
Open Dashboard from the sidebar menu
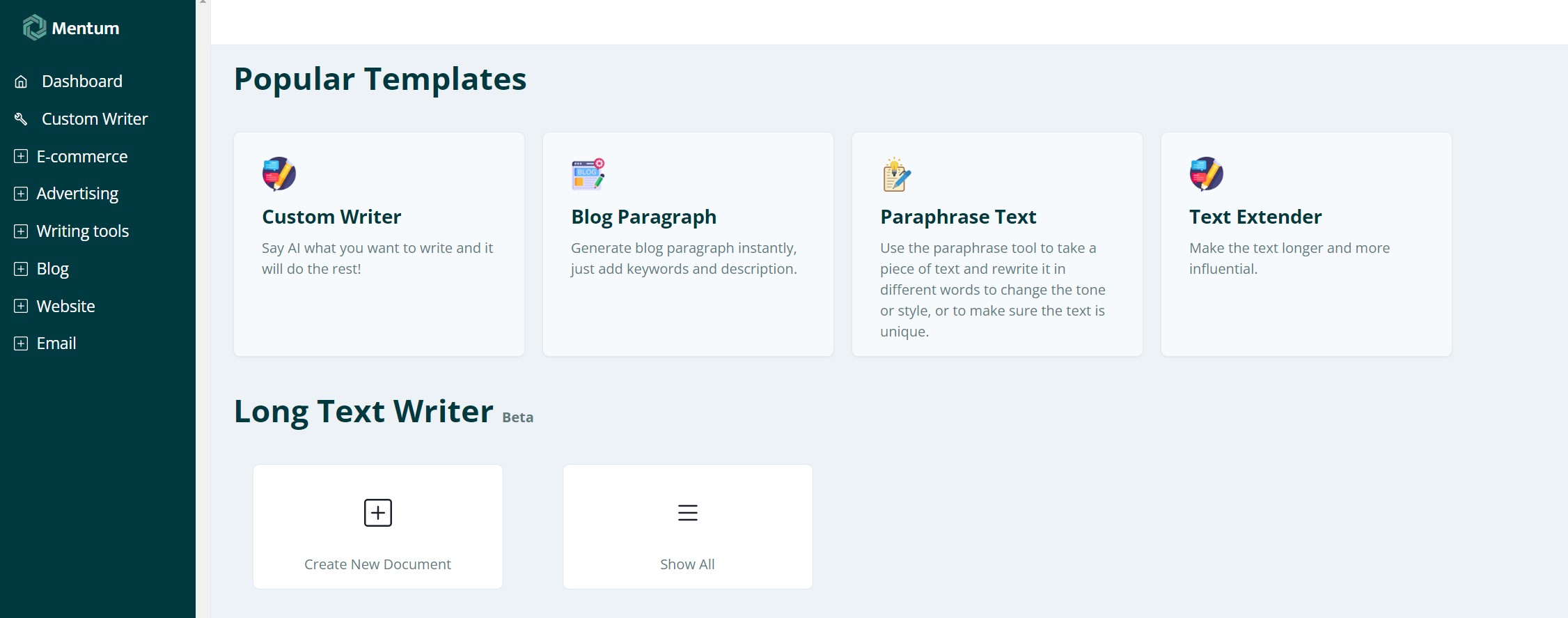click(82, 82)
